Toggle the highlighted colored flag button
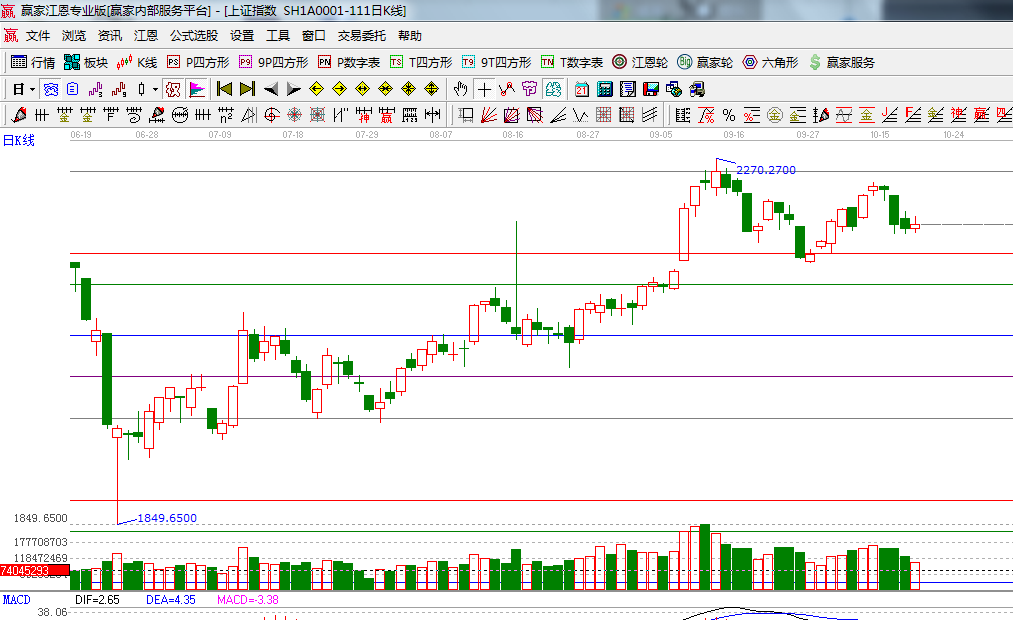The width and height of the screenshot is (1013, 620). coord(197,89)
